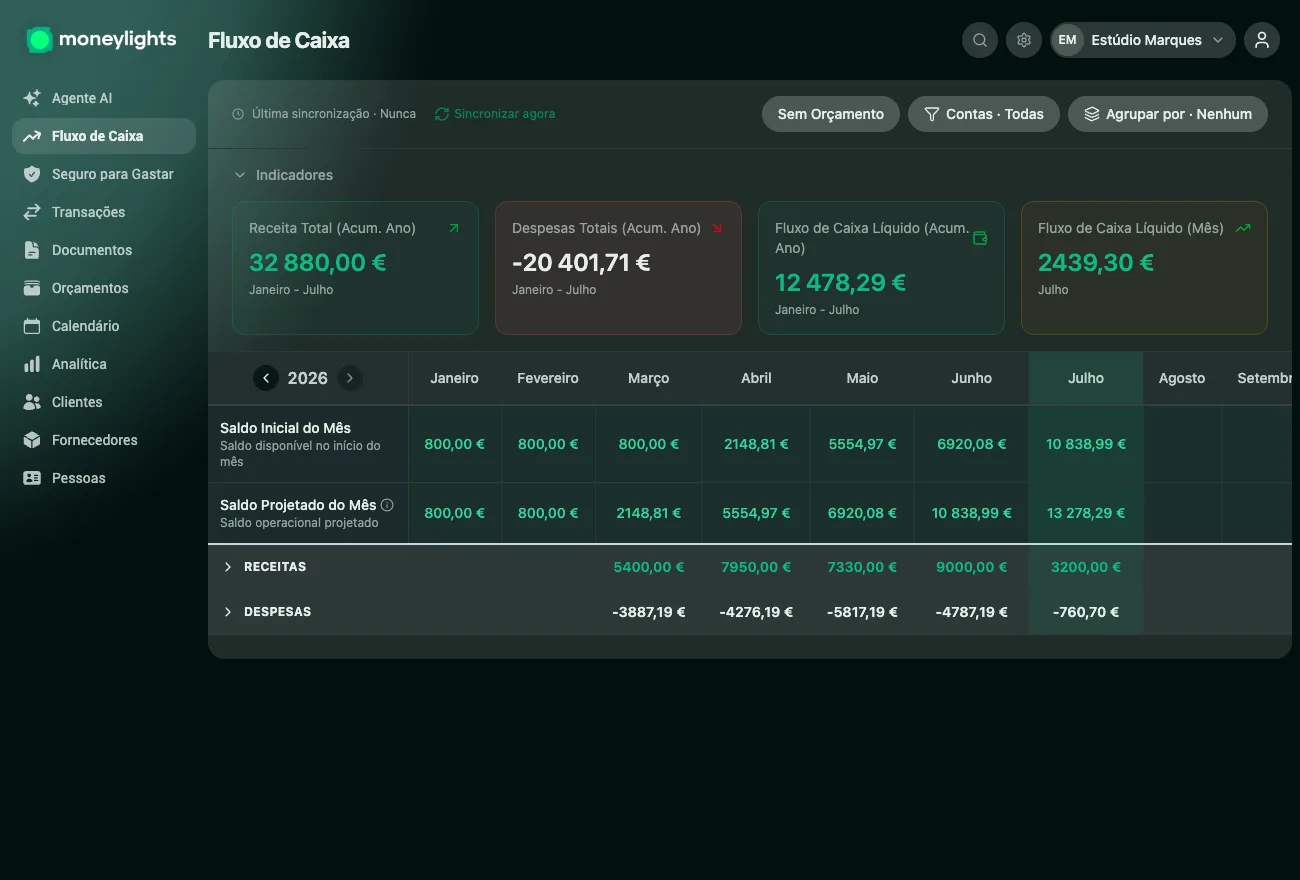The image size is (1300, 880).
Task: Open the Estúdio Marques account dropdown
Action: pos(1143,40)
